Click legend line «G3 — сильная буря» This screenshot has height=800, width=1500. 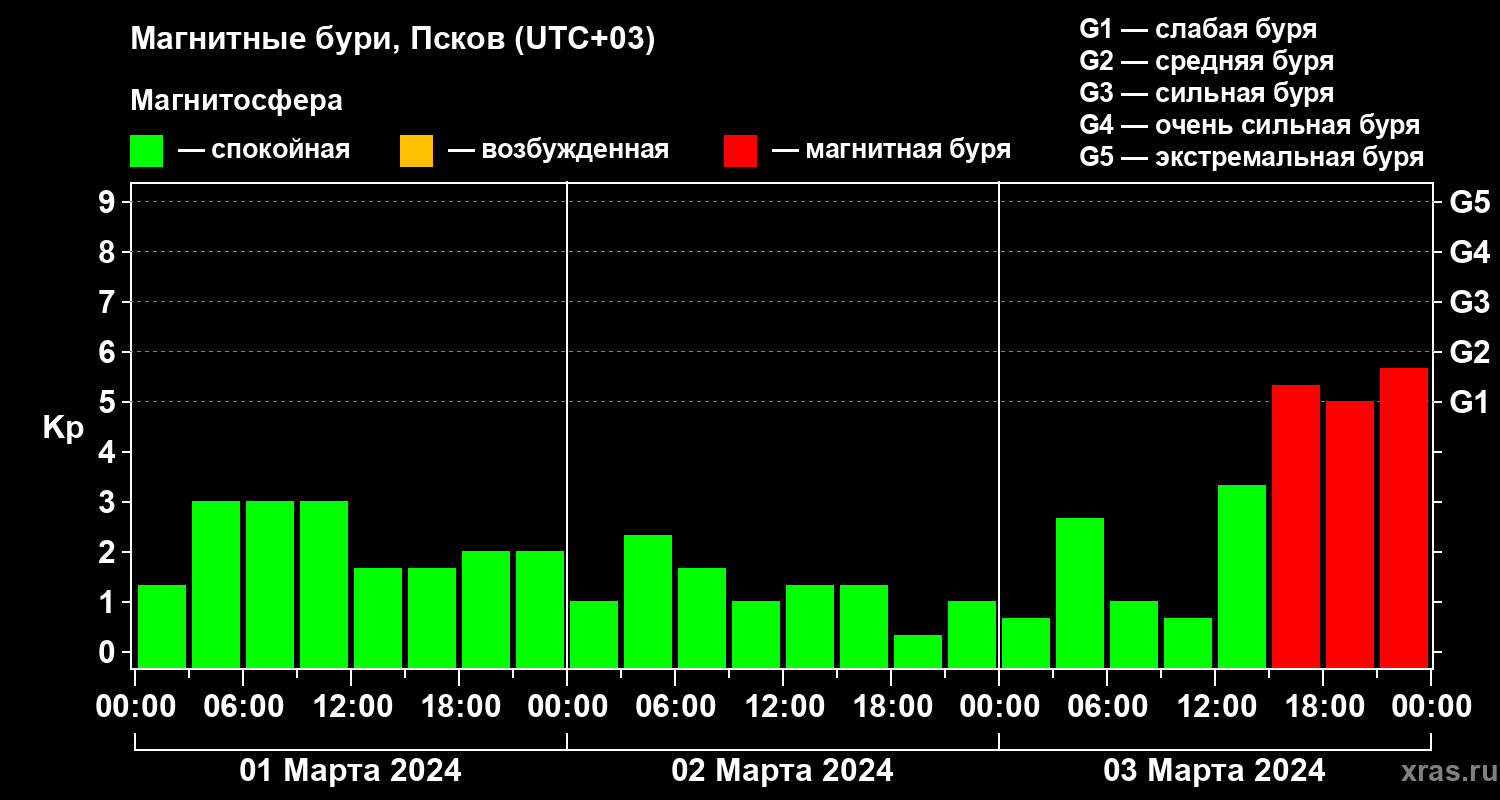pos(1207,93)
